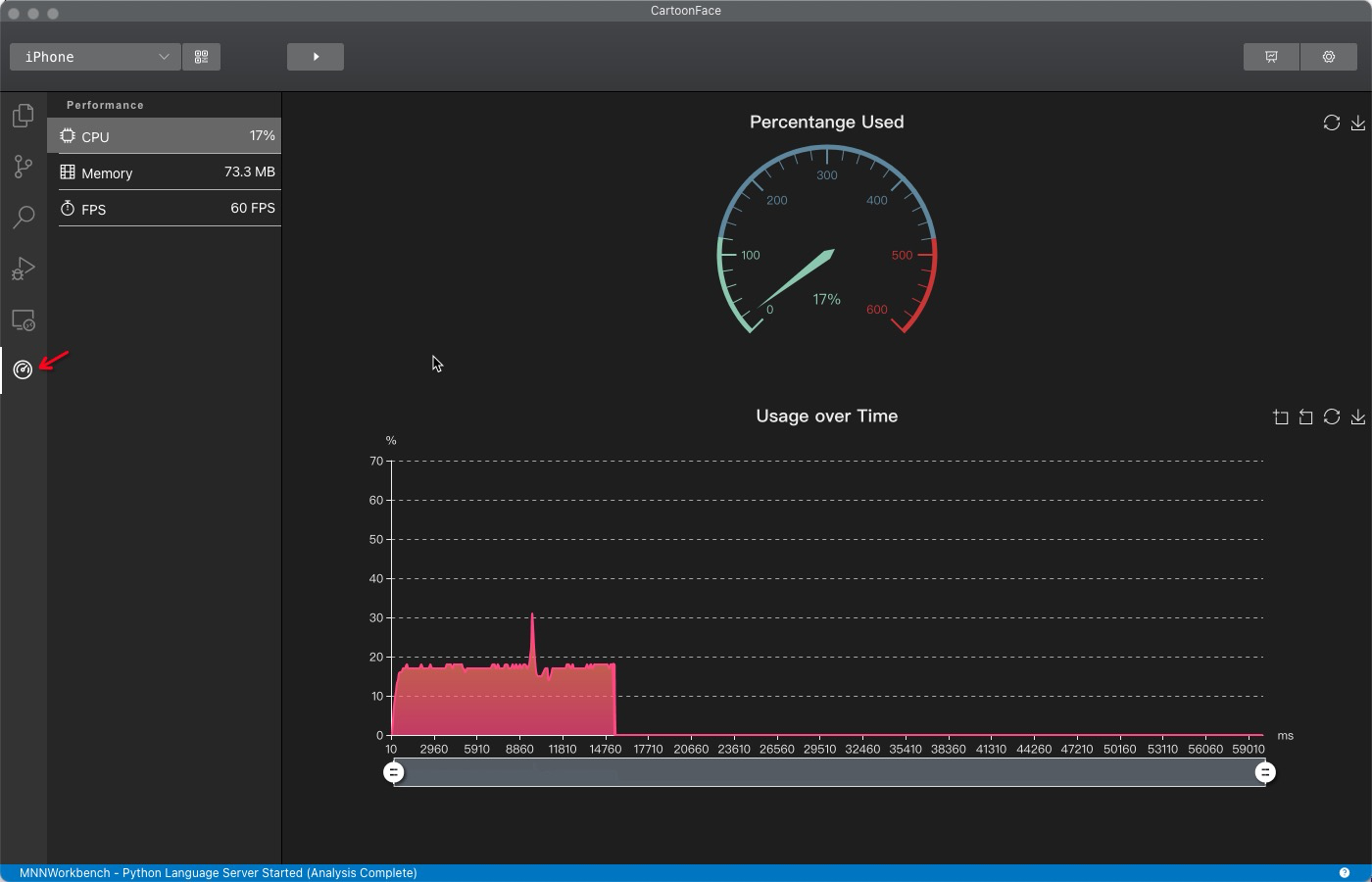The height and width of the screenshot is (882, 1372).
Task: Click the Percentange Used chart title
Action: tap(827, 122)
